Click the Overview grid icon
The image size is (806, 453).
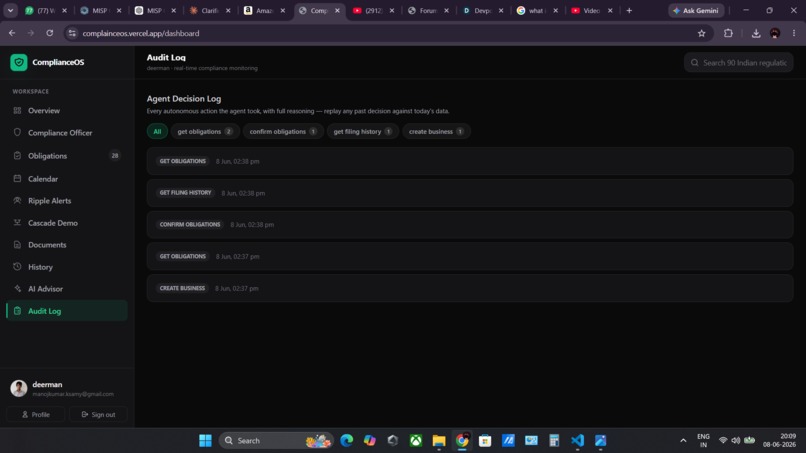(x=17, y=111)
